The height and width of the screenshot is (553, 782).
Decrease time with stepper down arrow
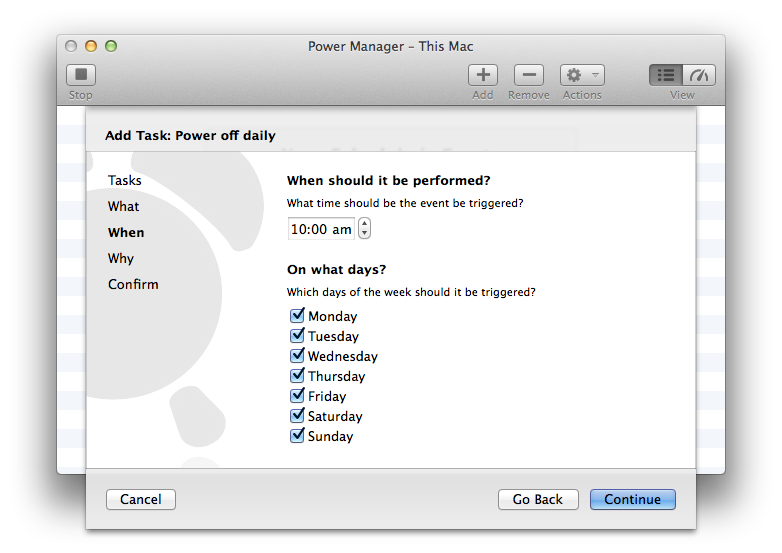coord(365,234)
